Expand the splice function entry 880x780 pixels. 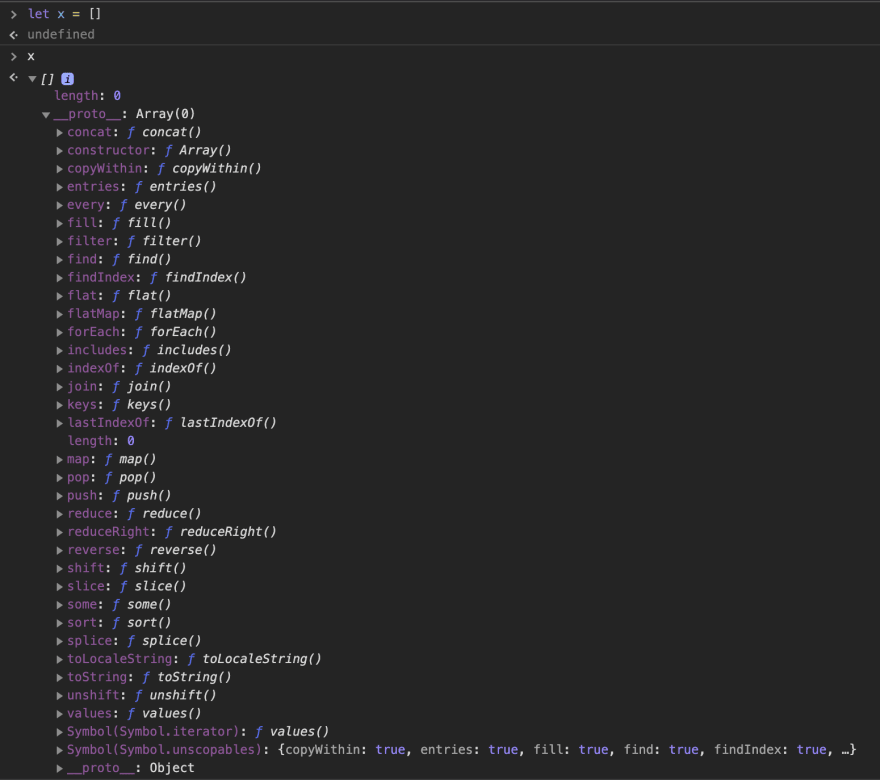59,641
